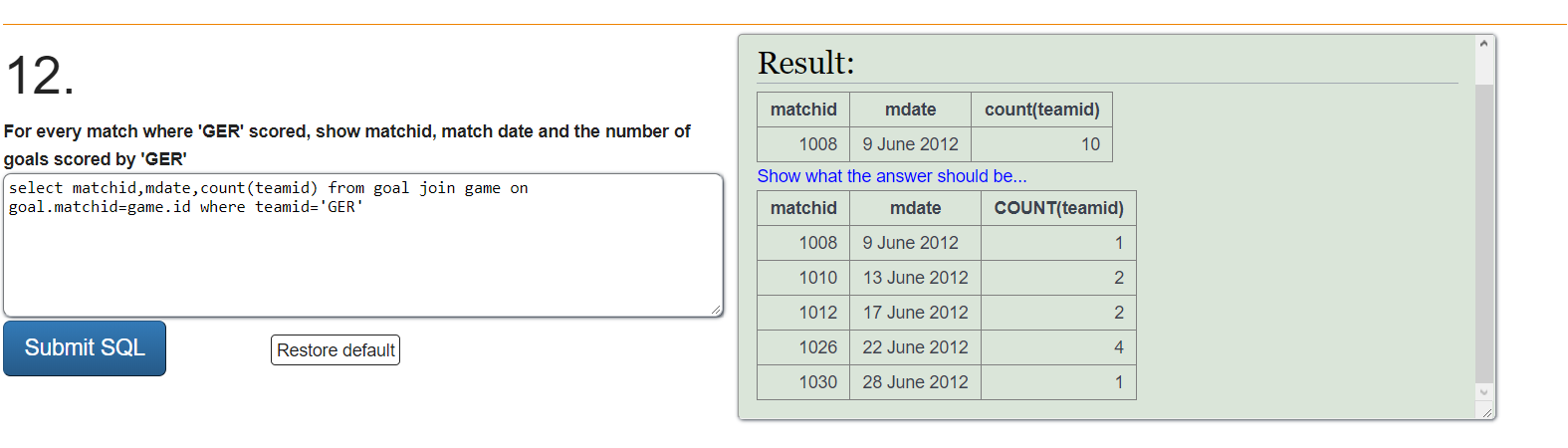Focus the SQL query text area

click(x=363, y=246)
